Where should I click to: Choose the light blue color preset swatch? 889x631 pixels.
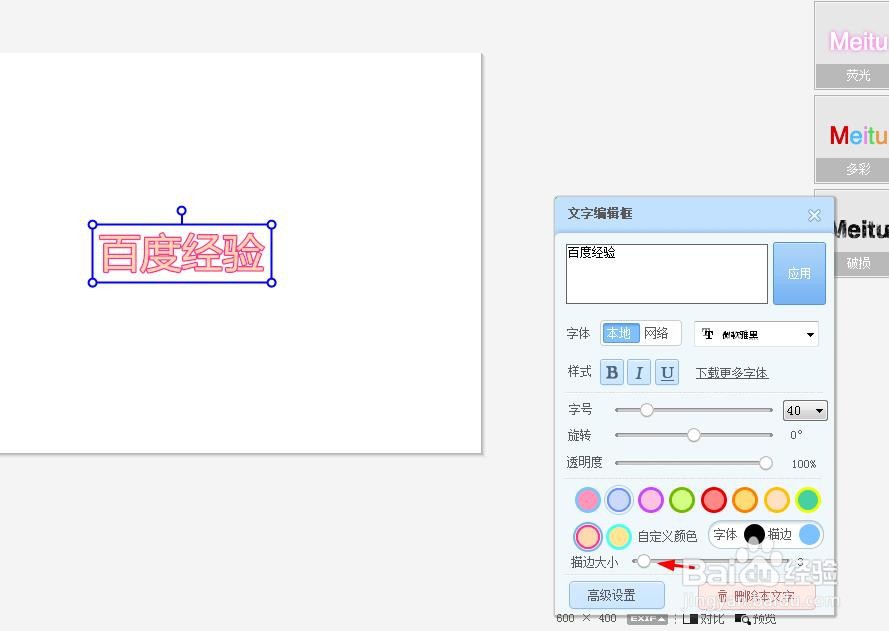[619, 499]
